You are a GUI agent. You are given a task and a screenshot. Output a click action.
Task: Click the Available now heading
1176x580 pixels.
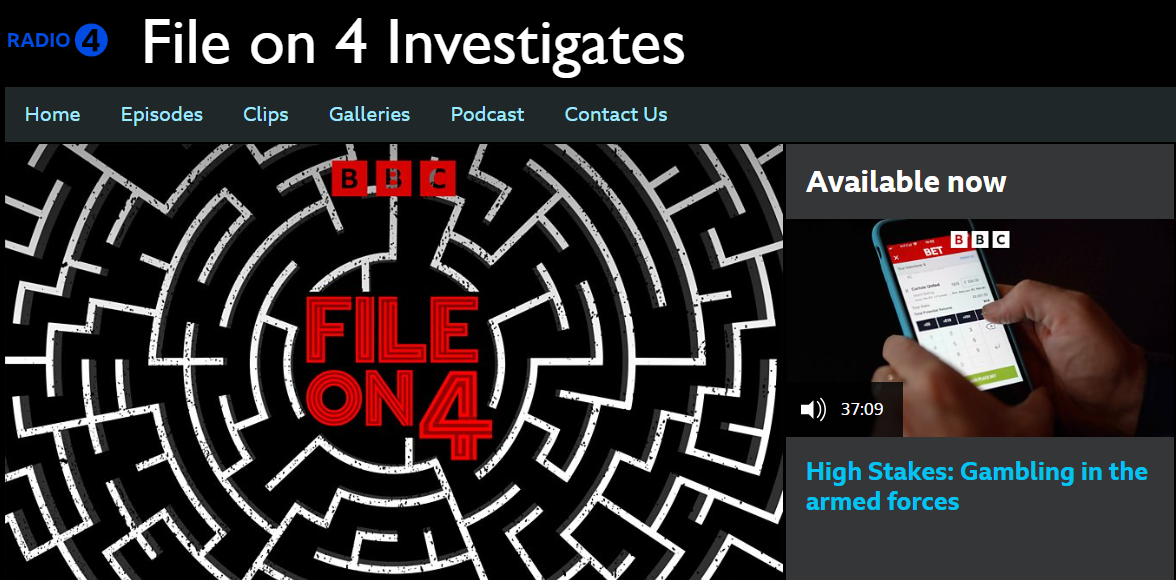[906, 182]
